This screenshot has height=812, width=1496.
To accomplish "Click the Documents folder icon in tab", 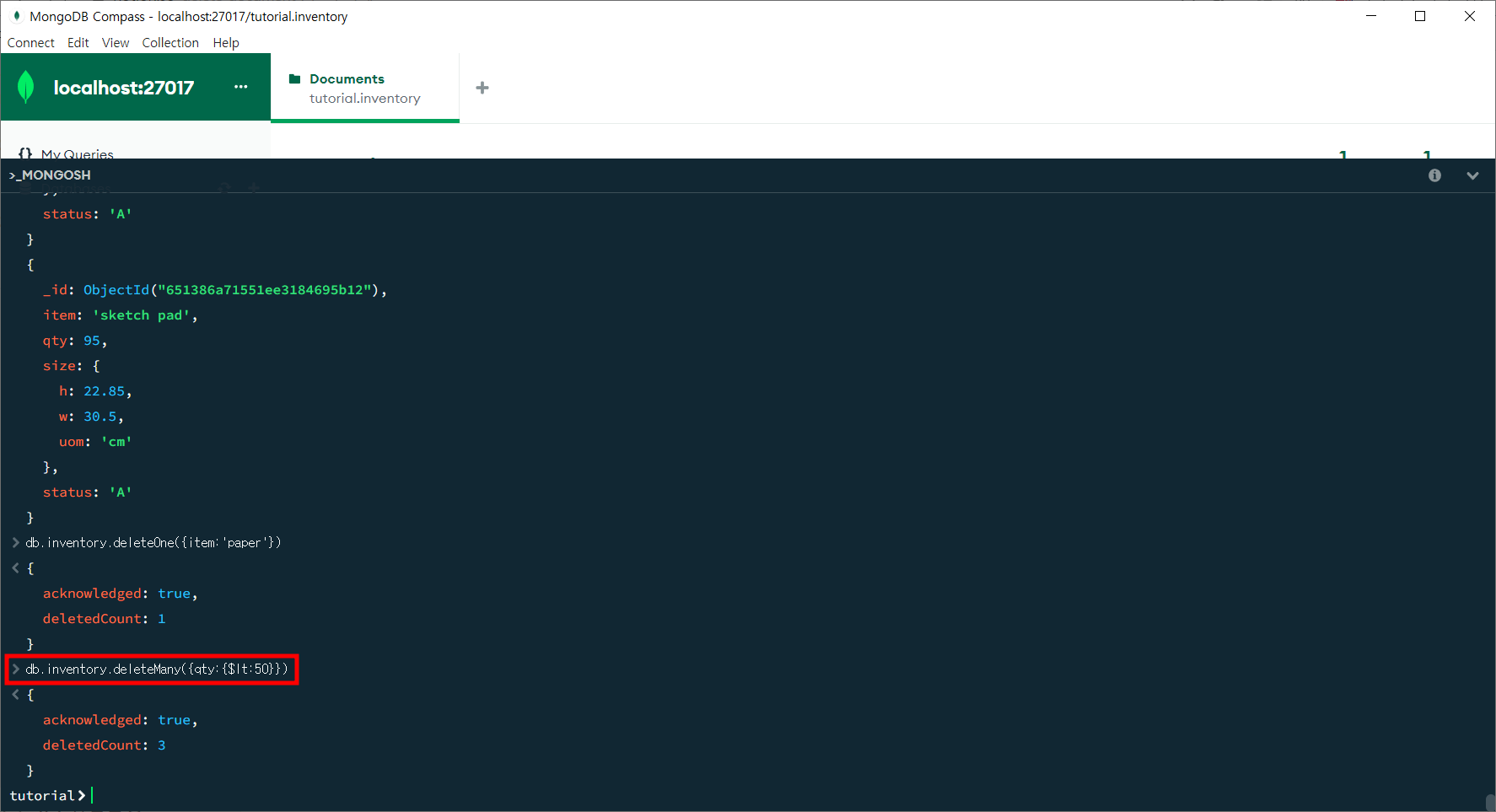I will tap(295, 79).
